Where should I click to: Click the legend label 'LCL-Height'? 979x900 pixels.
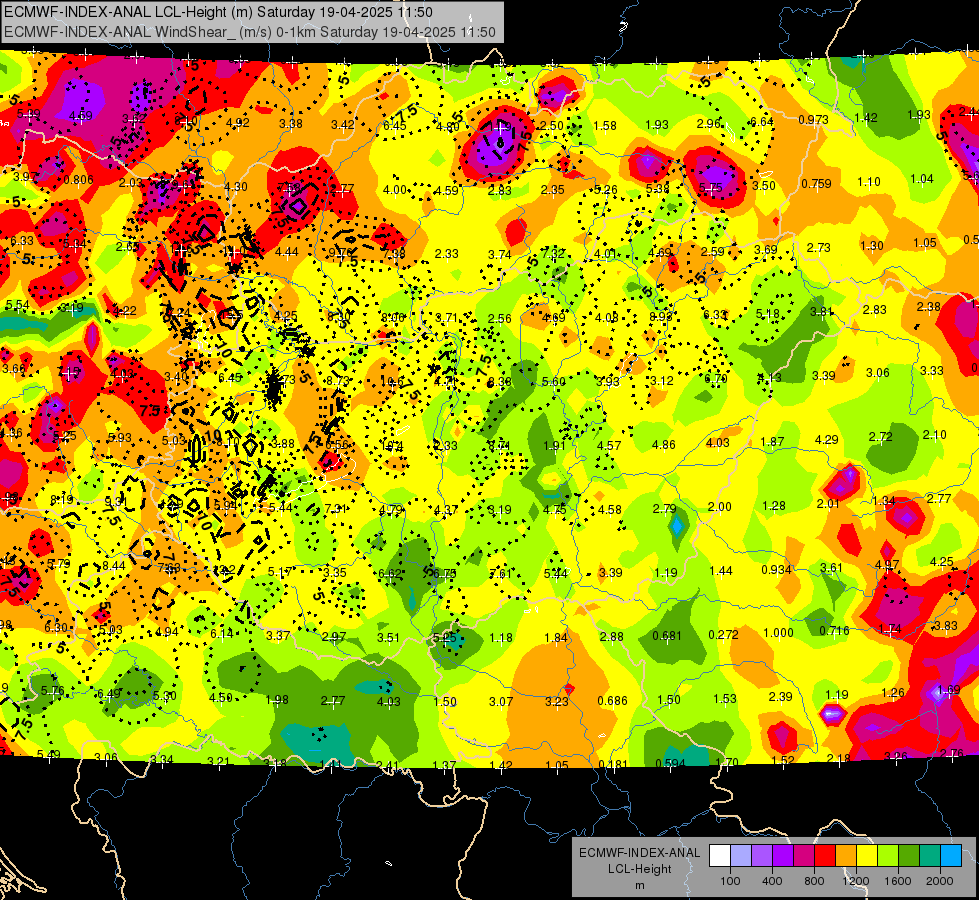pos(640,869)
